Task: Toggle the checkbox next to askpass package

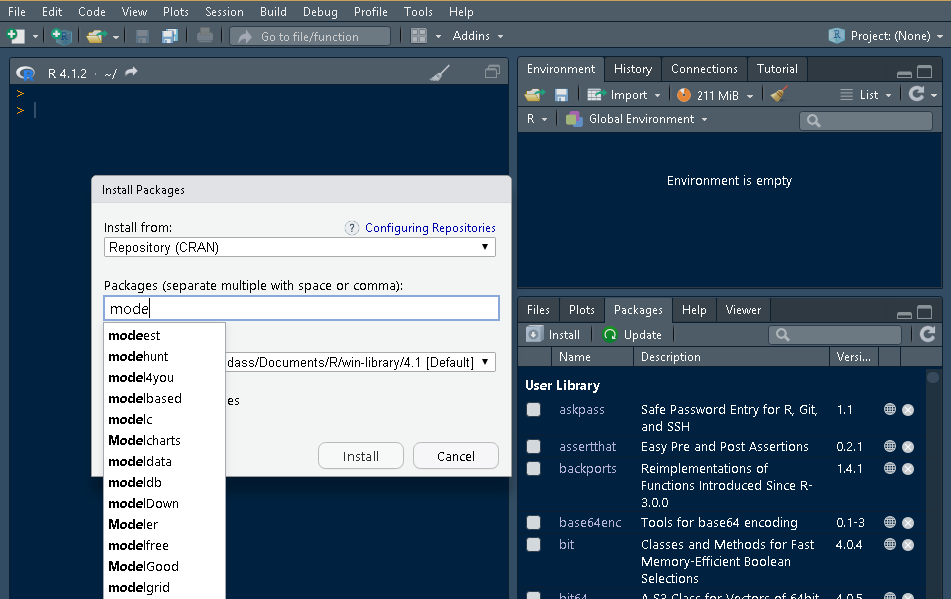Action: 533,410
